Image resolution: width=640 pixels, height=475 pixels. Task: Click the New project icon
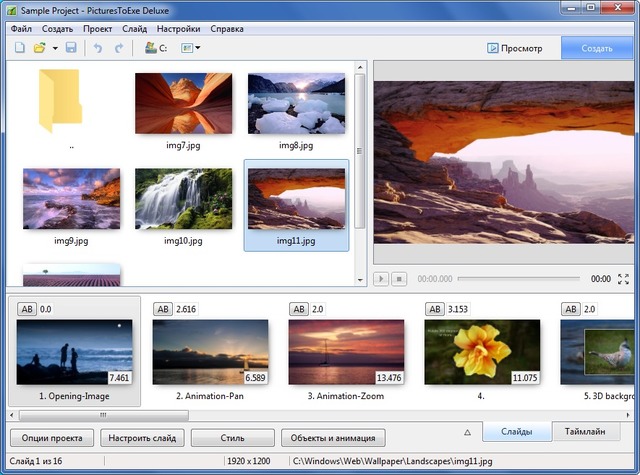(19, 48)
